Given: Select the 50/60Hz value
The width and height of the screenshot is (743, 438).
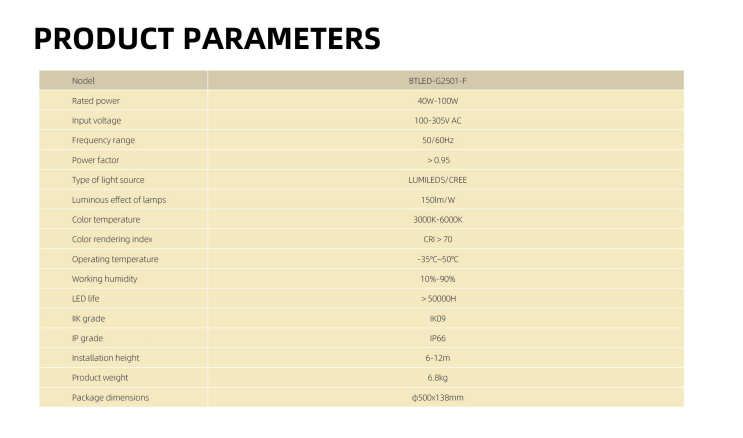Looking at the screenshot, I should [438, 140].
